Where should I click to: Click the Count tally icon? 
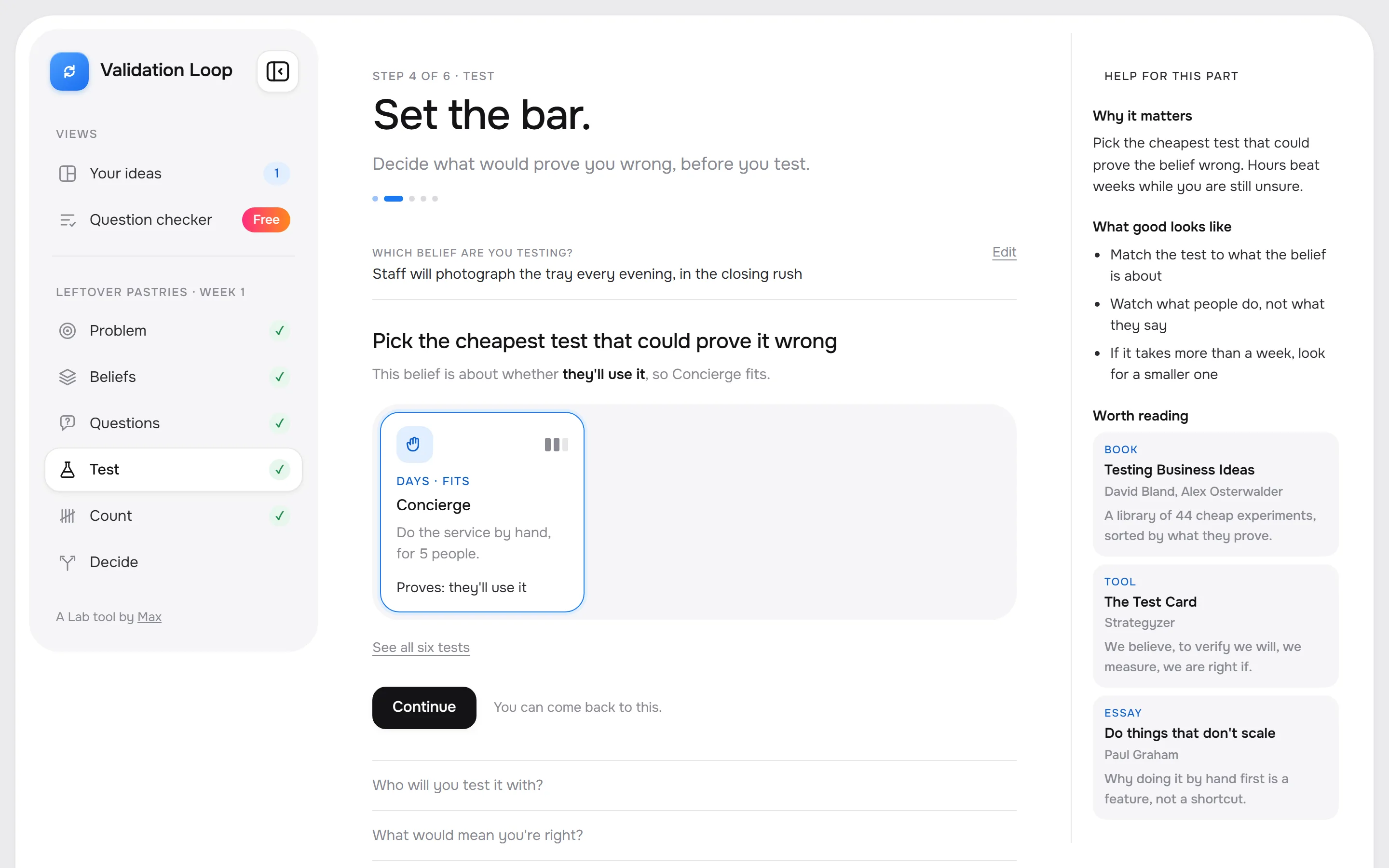point(68,516)
